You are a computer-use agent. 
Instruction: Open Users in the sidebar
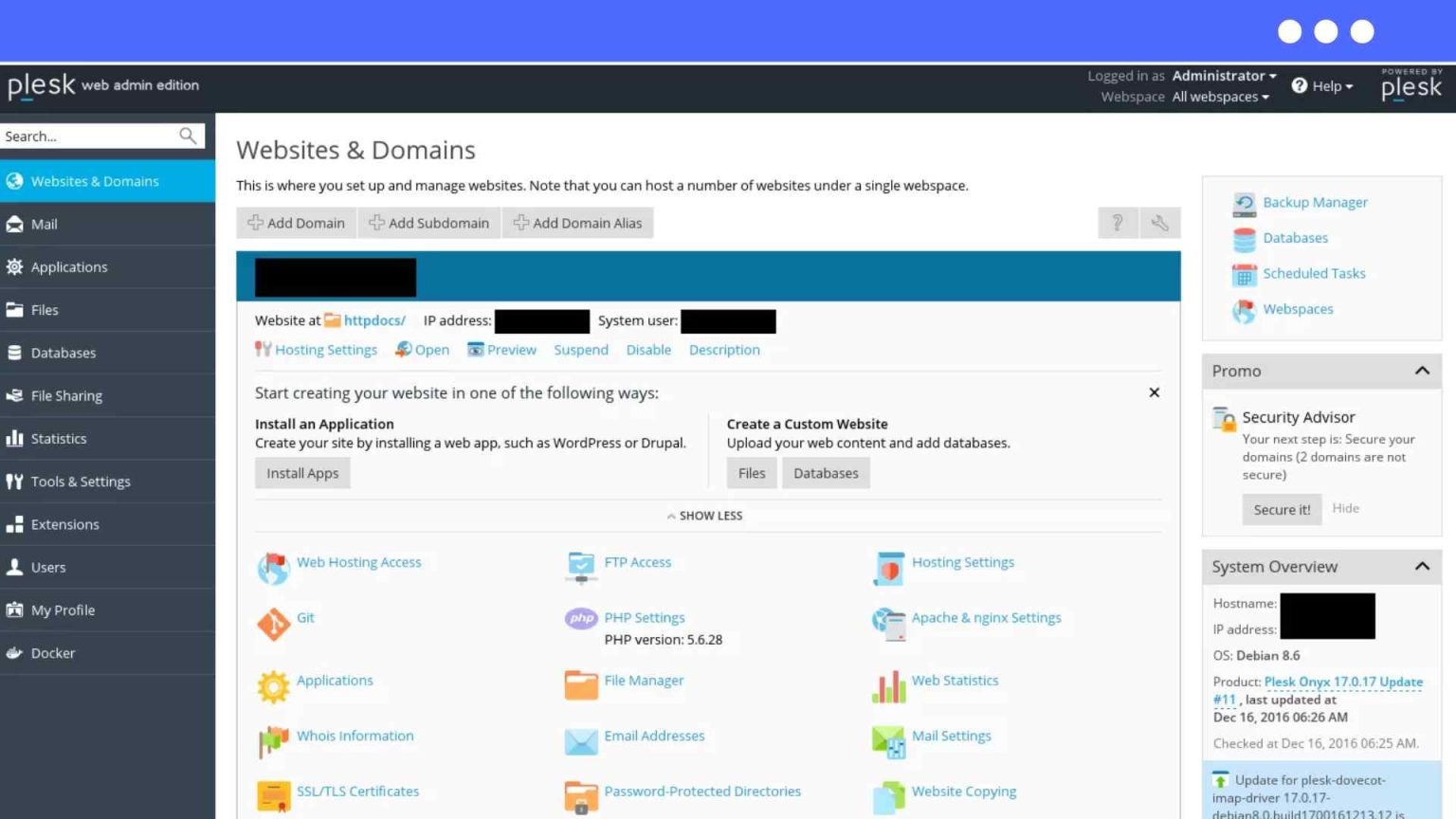click(x=107, y=567)
